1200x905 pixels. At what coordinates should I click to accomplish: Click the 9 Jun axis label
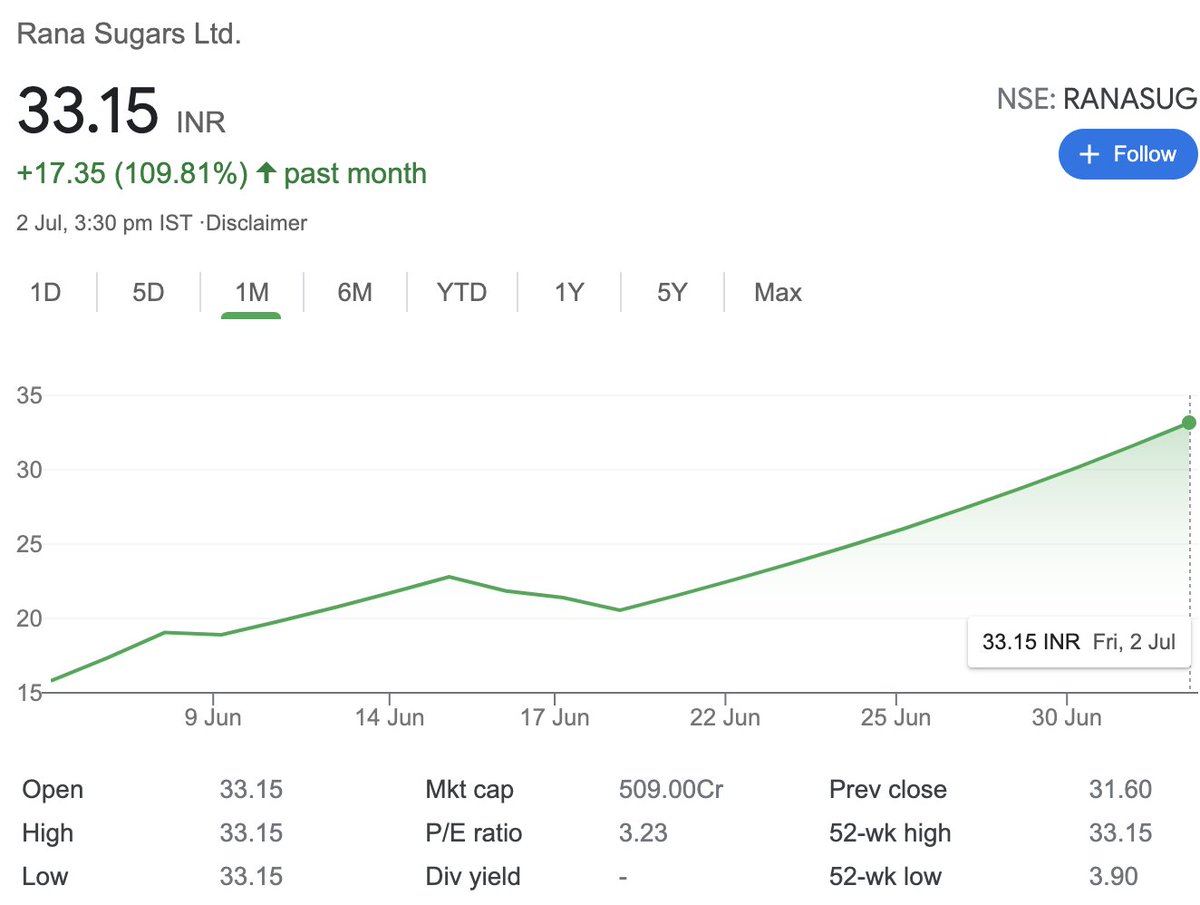point(213,718)
